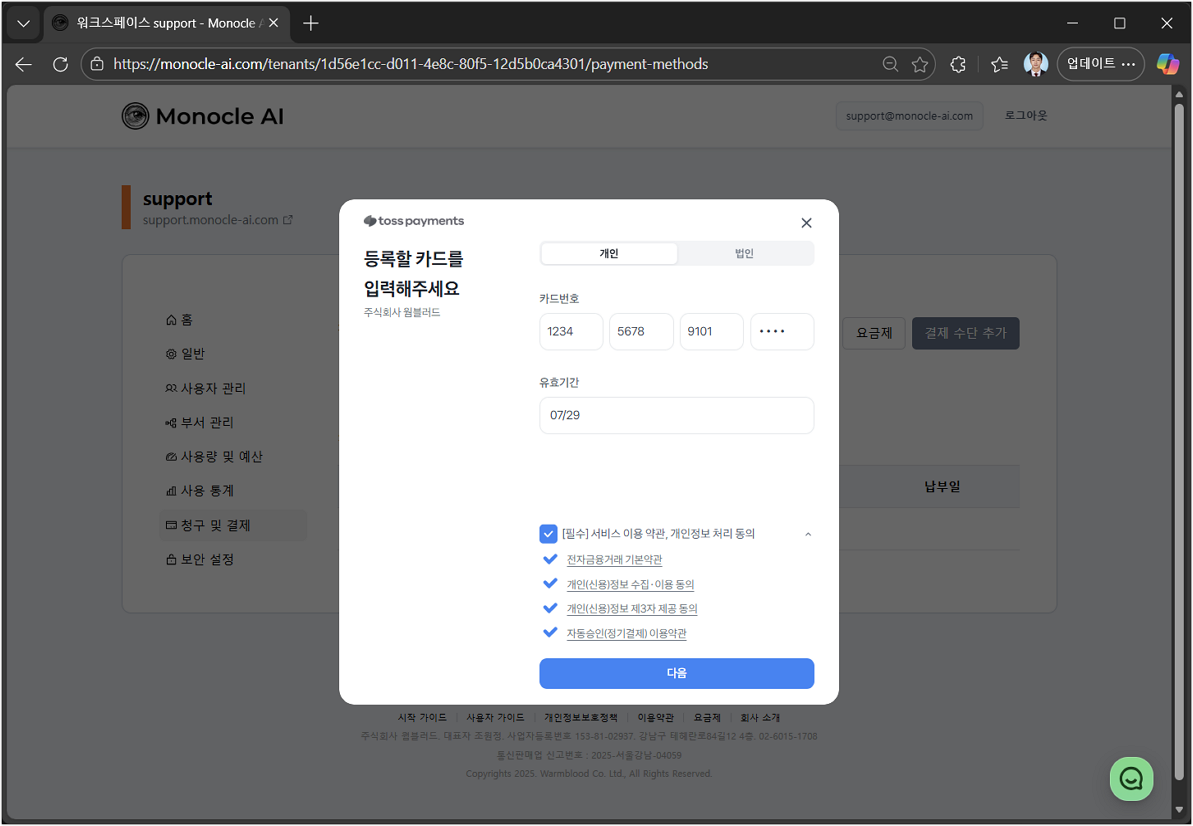This screenshot has height=826, width=1193.
Task: Open the 홈 section in sidebar
Action: [185, 319]
